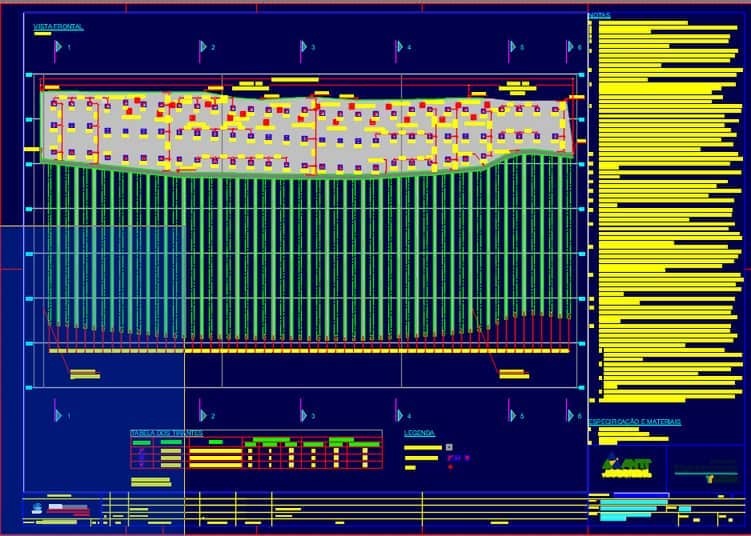Select the 'LEGENDA' heading
Image resolution: width=751 pixels, height=536 pixels.
point(420,433)
